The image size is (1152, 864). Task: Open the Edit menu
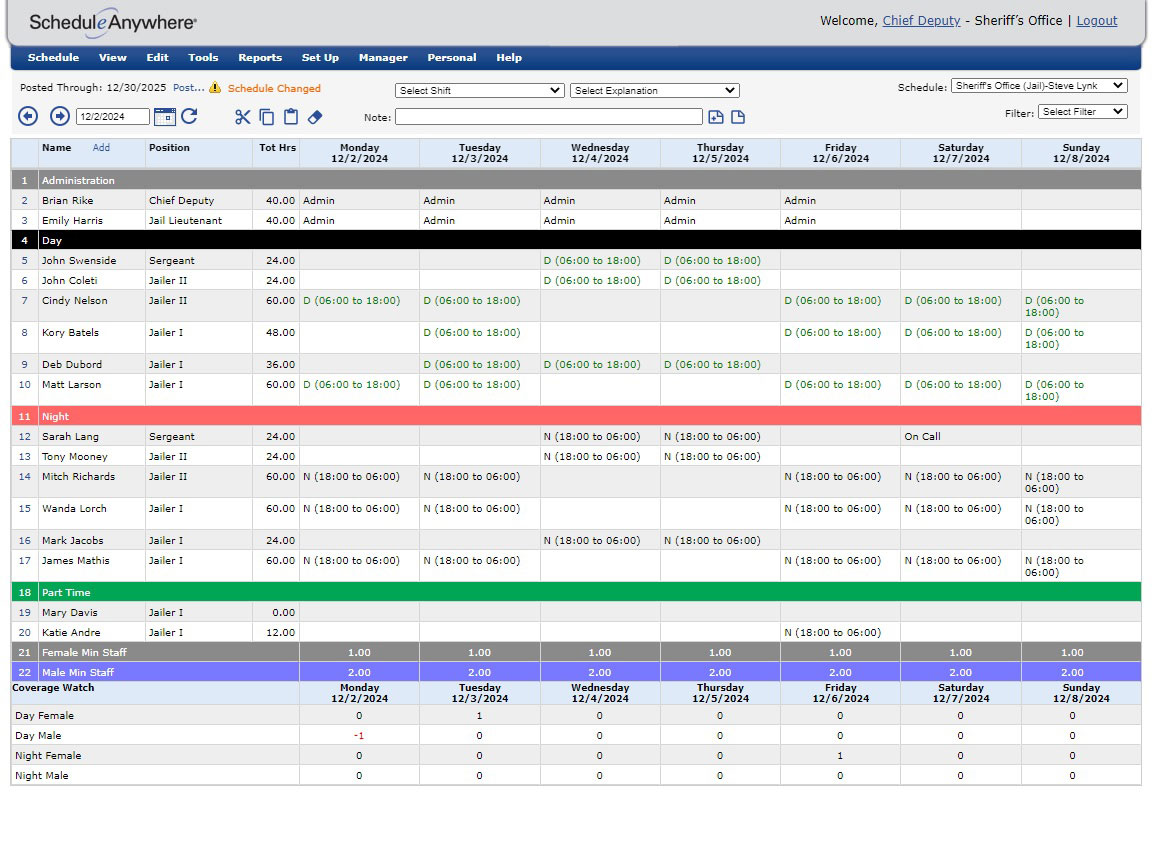157,57
